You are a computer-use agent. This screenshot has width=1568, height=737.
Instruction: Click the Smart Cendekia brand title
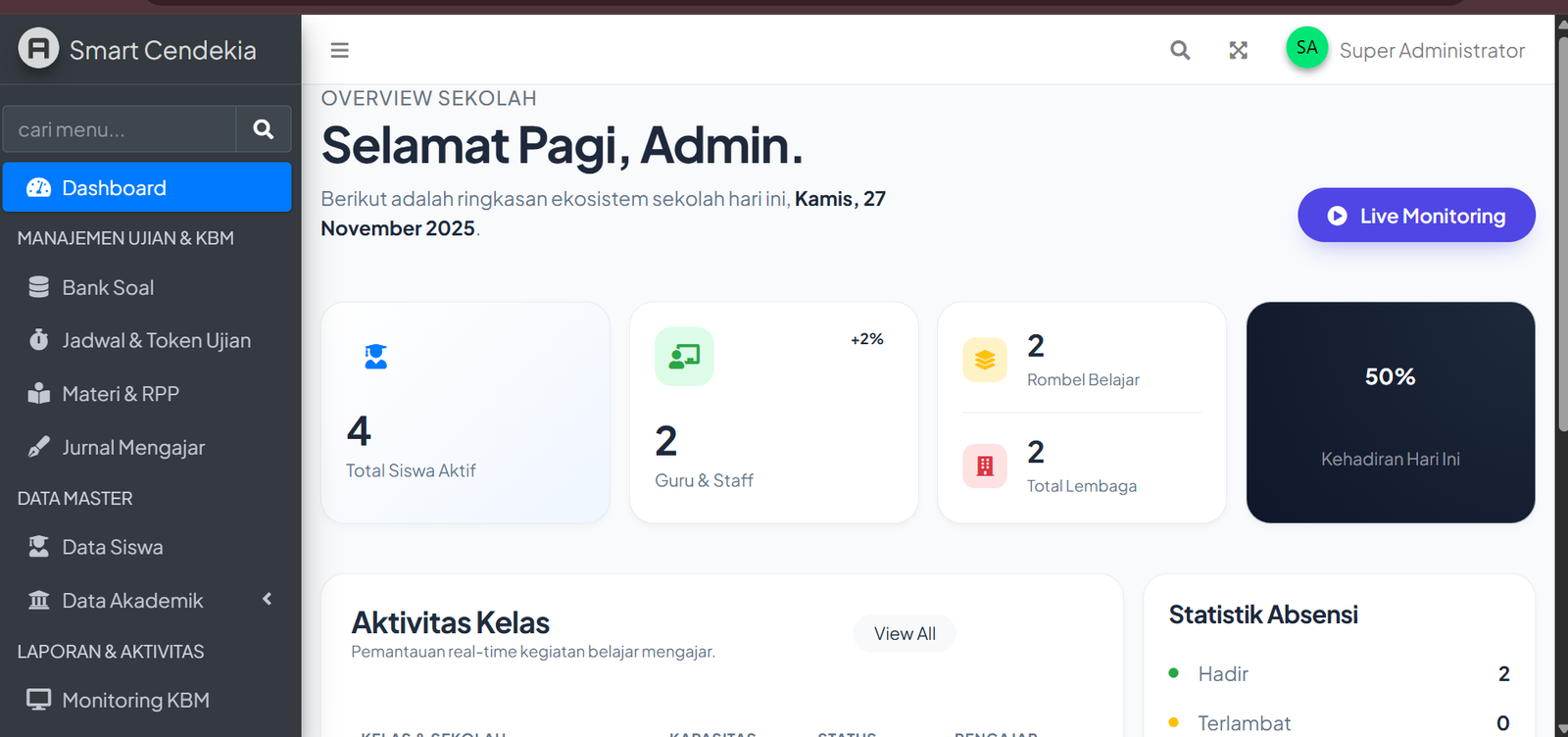pos(163,50)
